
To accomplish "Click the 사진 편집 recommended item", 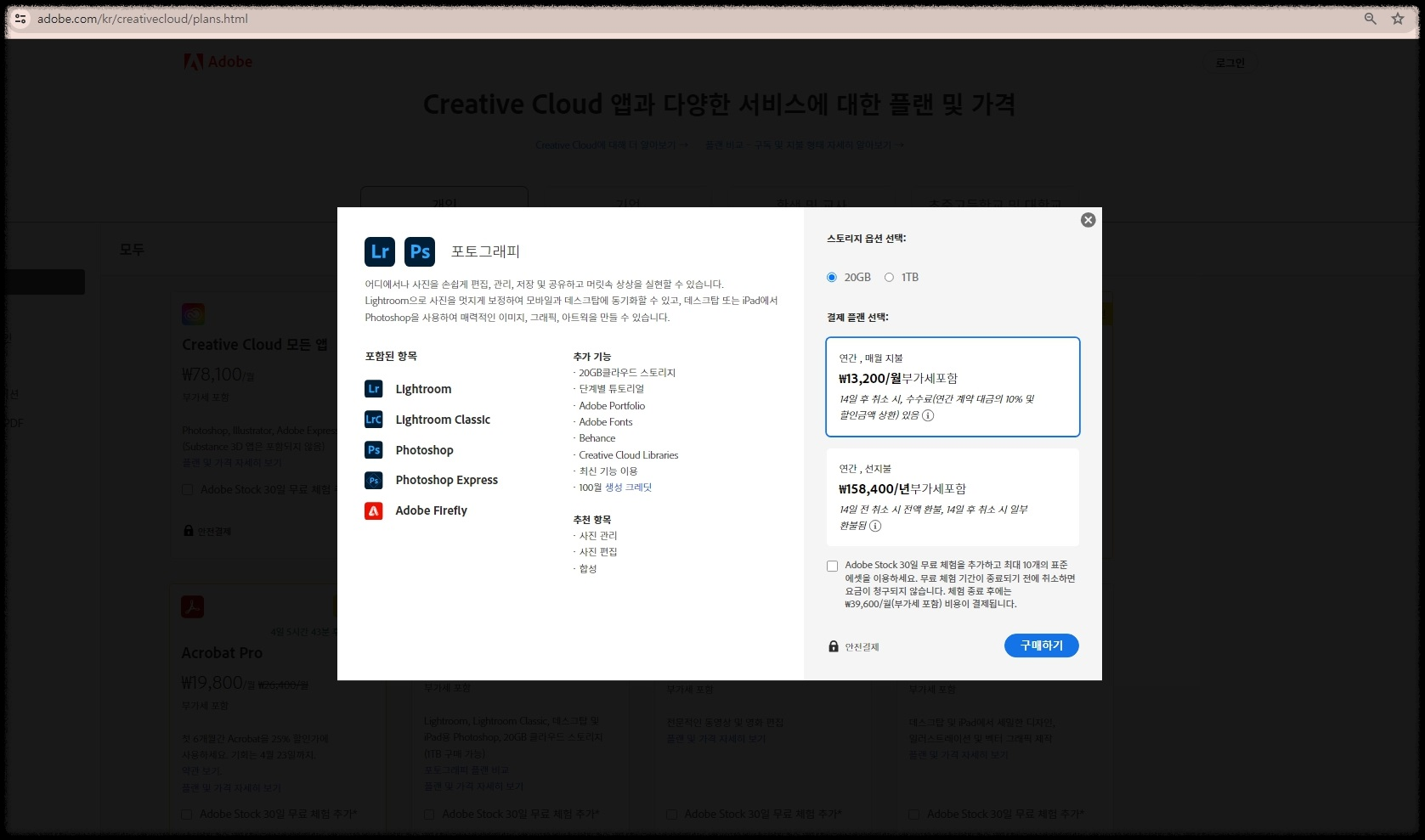I will tap(598, 552).
